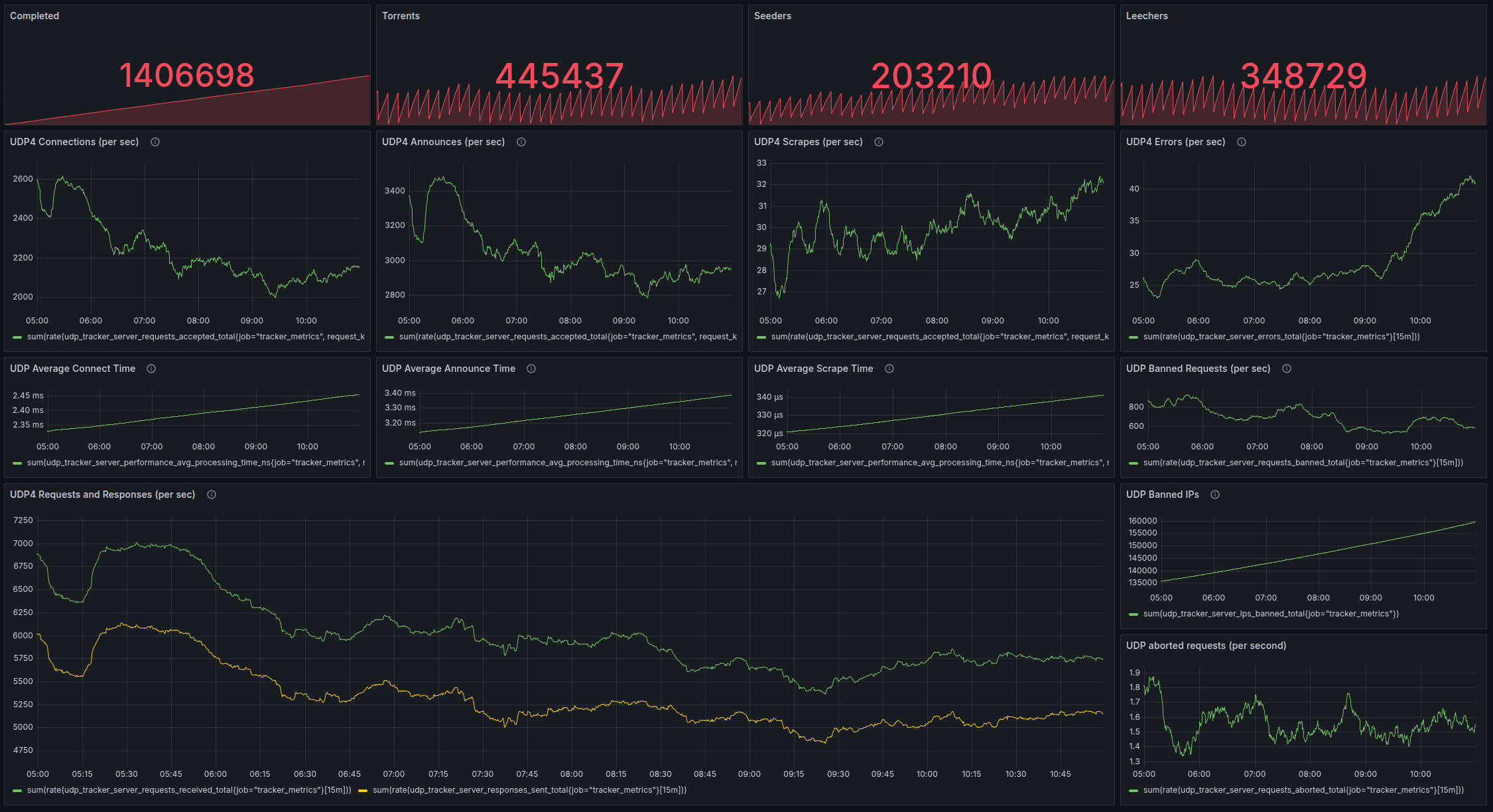Click info icon beside UDP4 Announces title

tap(521, 142)
